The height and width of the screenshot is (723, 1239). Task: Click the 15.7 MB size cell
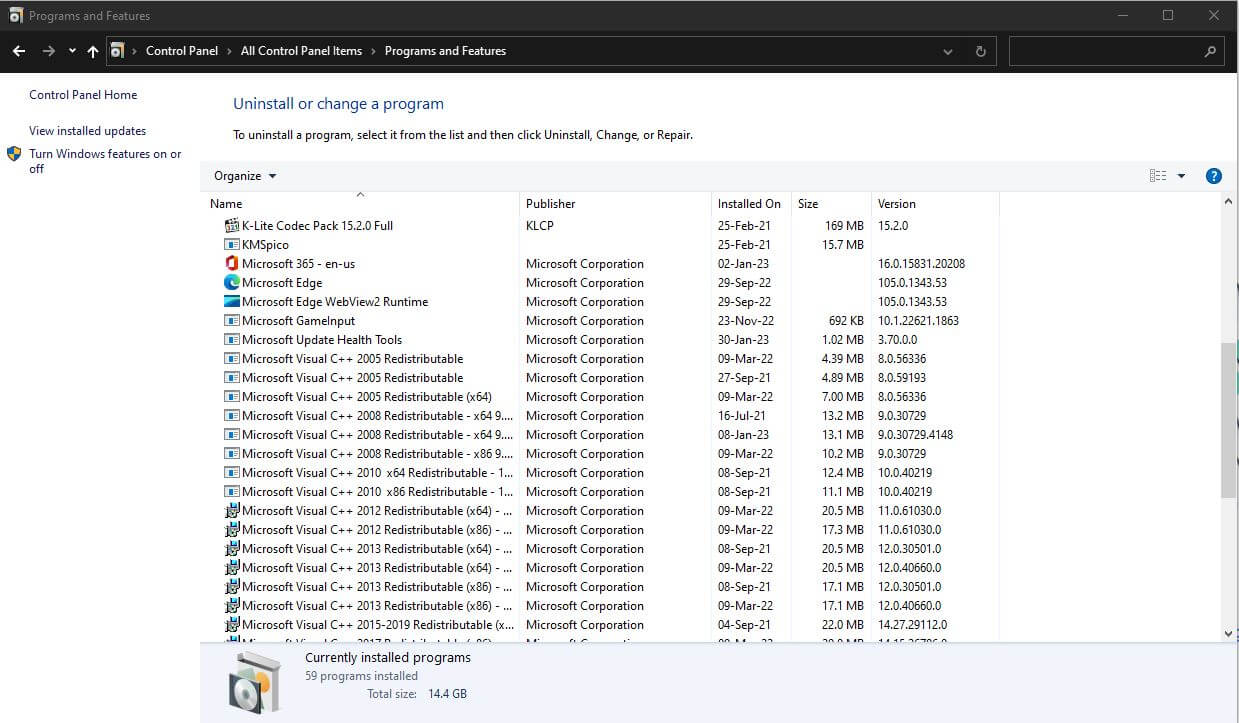pos(843,245)
